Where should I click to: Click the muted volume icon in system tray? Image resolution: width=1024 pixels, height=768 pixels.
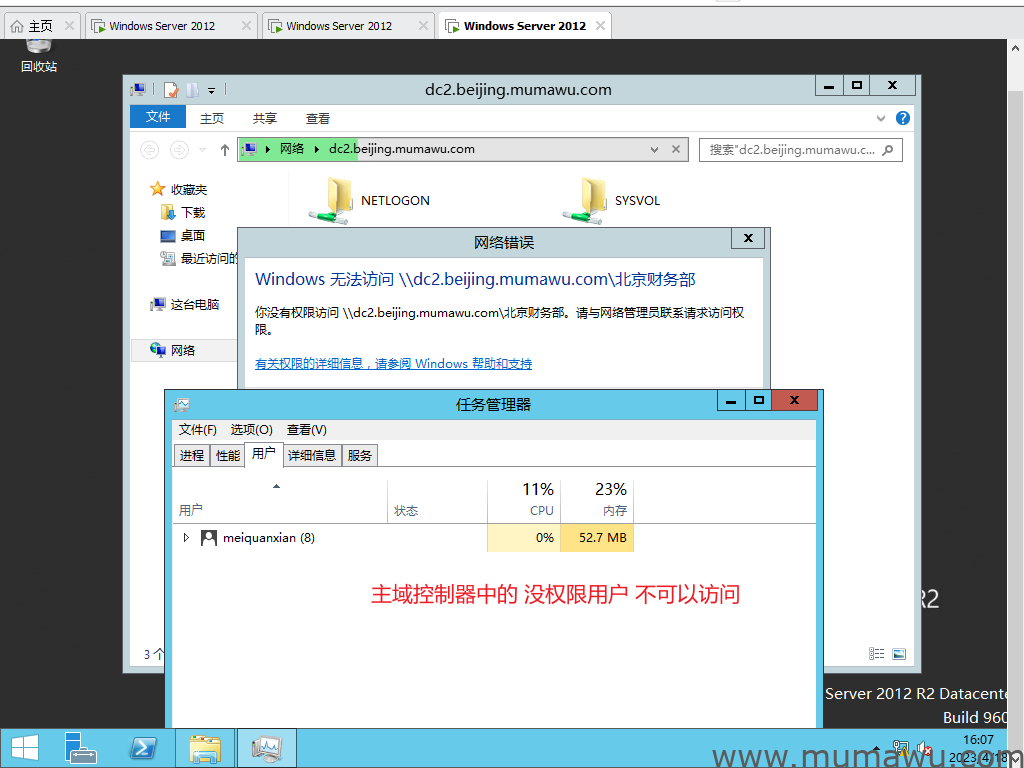tap(923, 748)
